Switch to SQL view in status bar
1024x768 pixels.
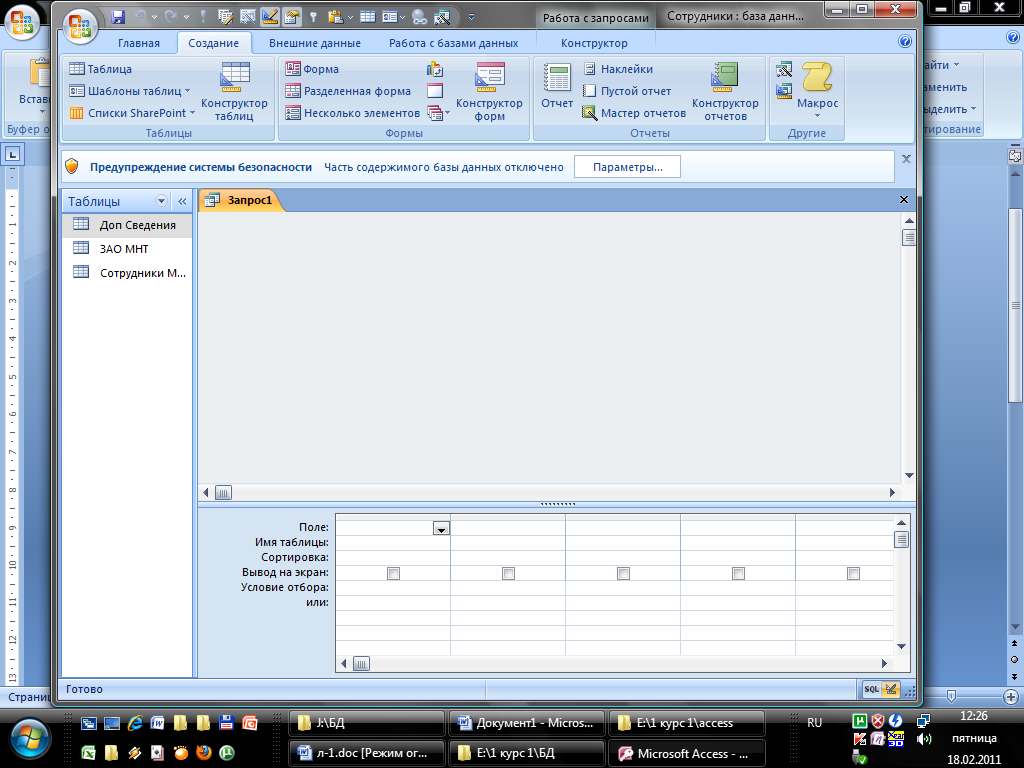point(872,689)
